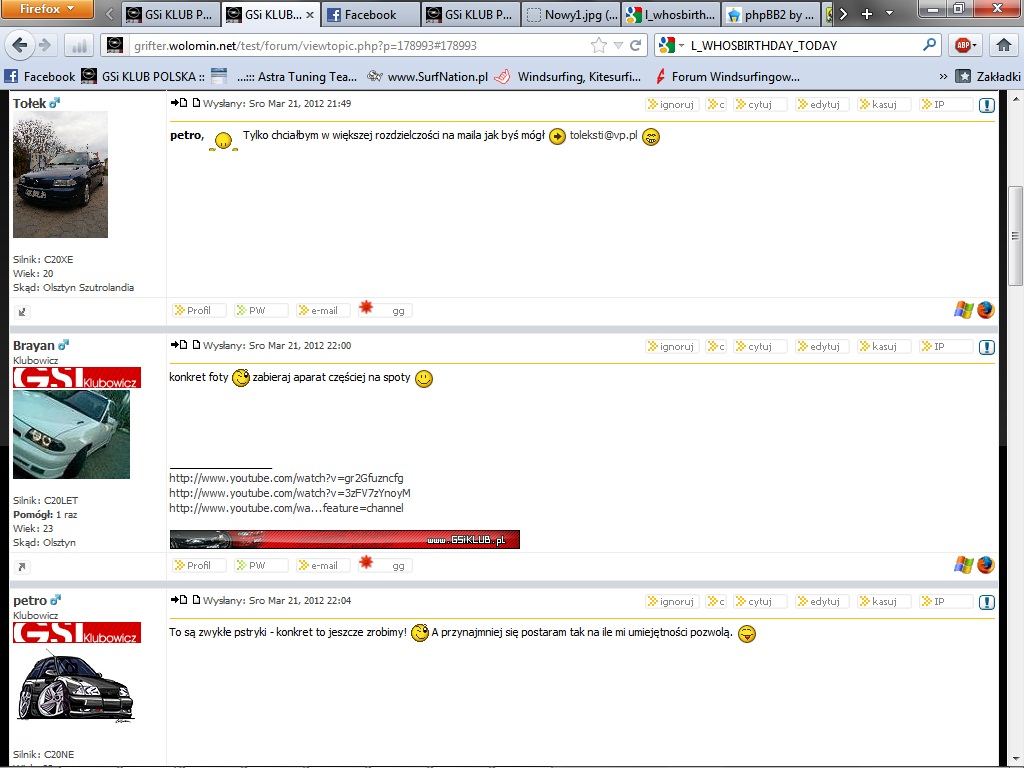Open the Astra Tuning Team bookmark
Image resolution: width=1024 pixels, height=768 pixels.
pyautogui.click(x=284, y=76)
